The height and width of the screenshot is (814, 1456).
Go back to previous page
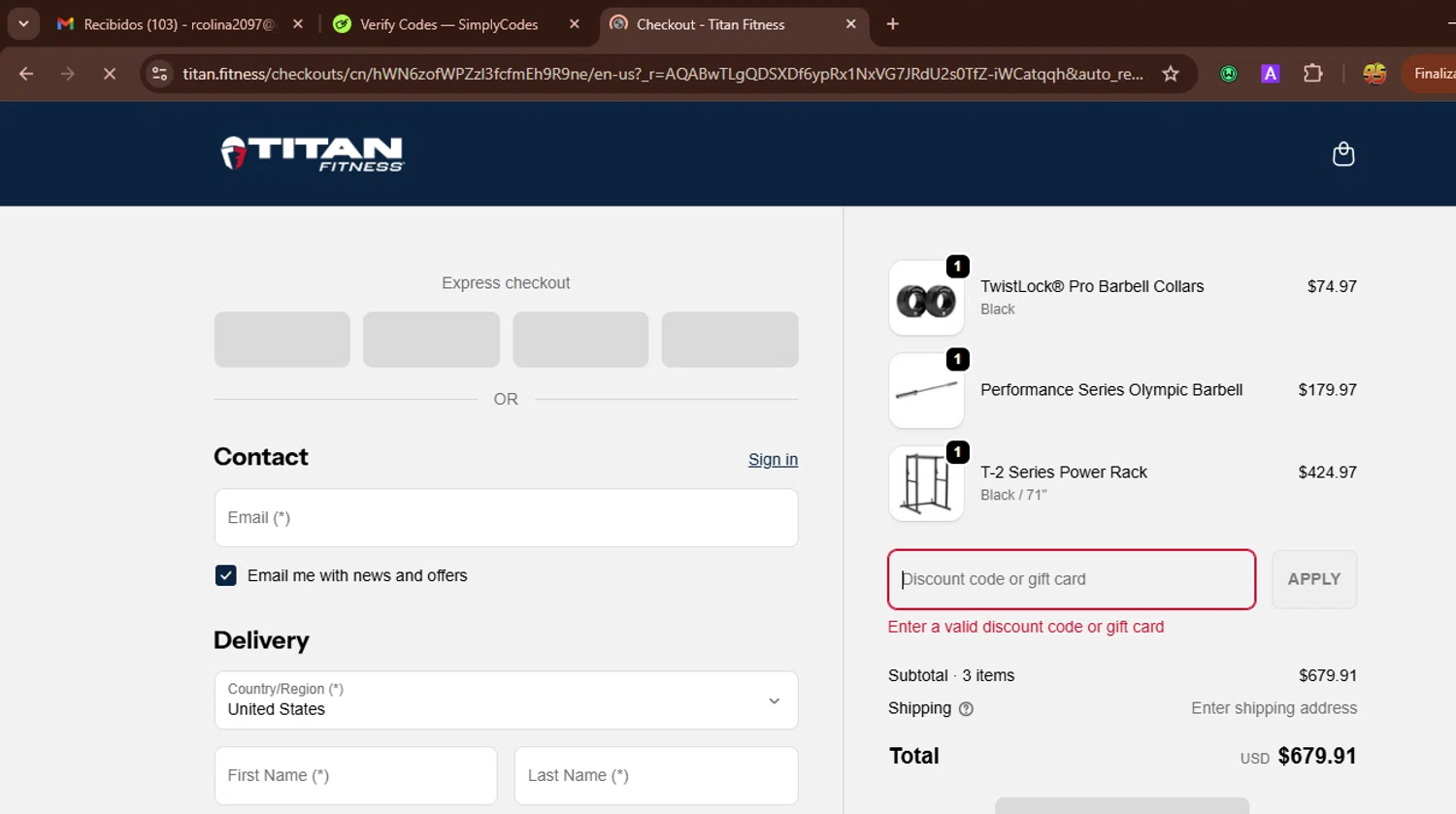point(26,74)
